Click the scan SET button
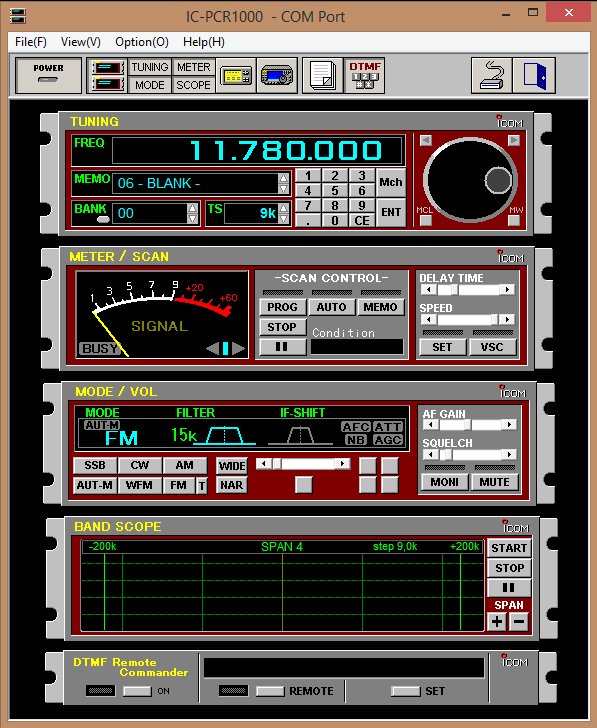The image size is (597, 728). point(442,347)
